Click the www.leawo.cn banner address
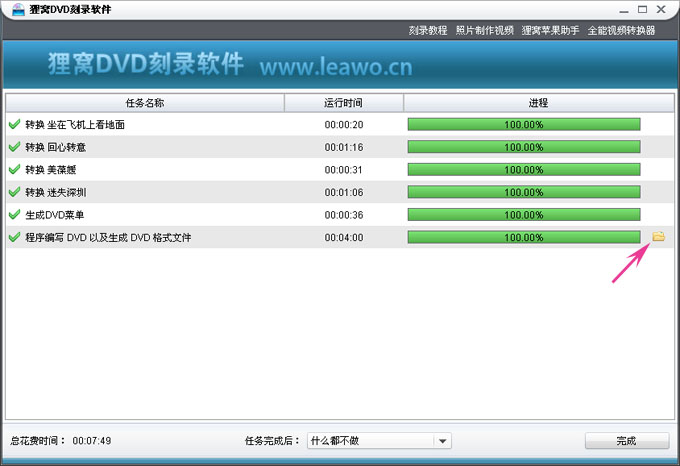Viewport: 680px width, 466px height. [x=336, y=67]
